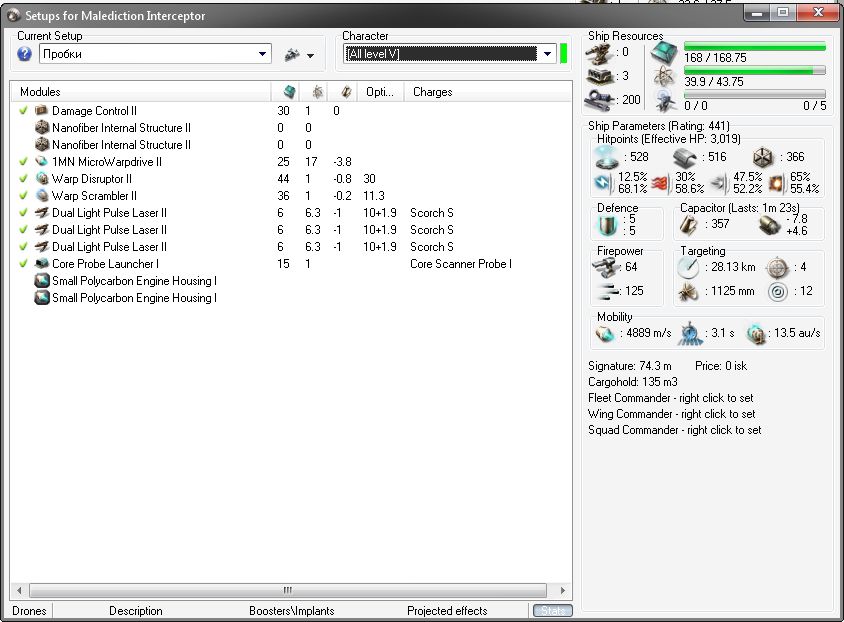Toggle the first Dual Light Pulse Laser II checkmark

pyautogui.click(x=23, y=213)
